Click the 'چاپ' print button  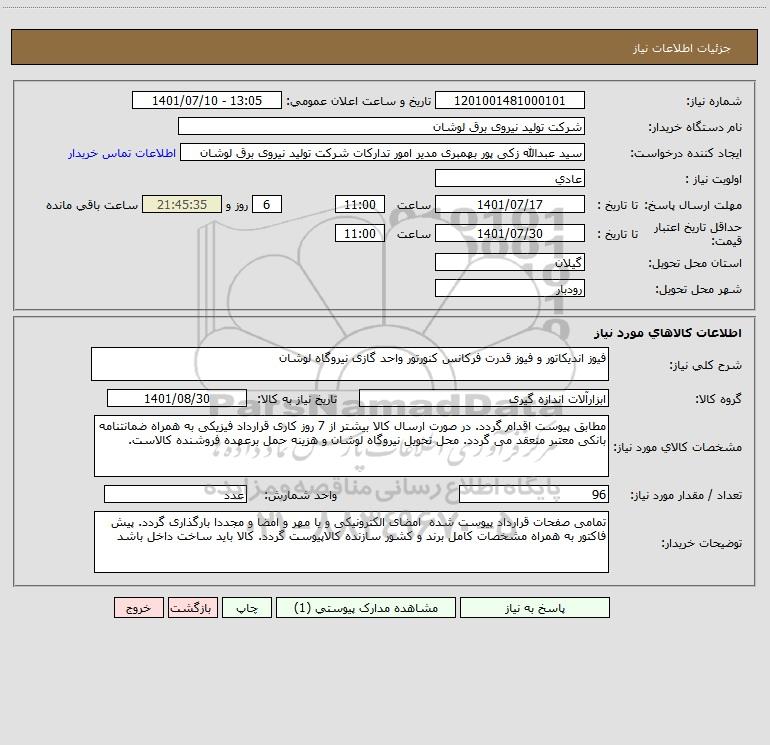247,607
